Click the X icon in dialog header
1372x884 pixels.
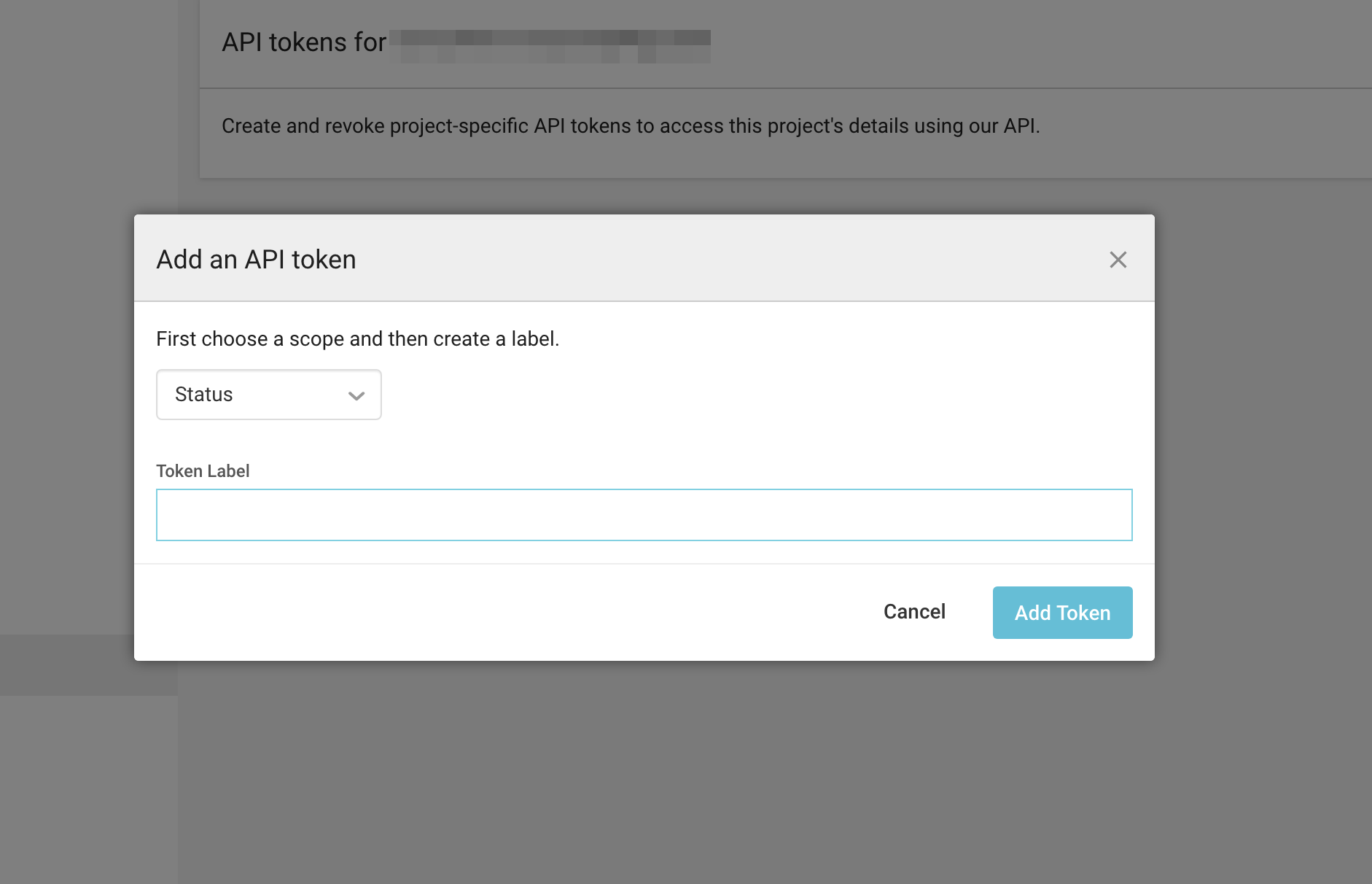tap(1119, 260)
